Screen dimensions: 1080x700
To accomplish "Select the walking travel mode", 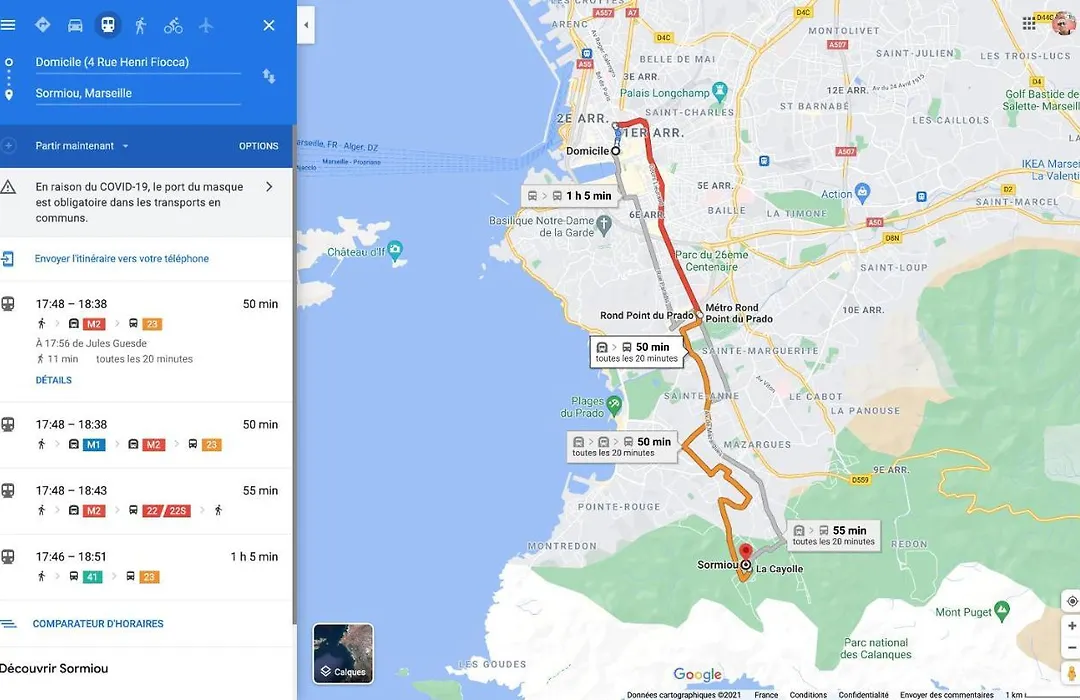I will [141, 25].
